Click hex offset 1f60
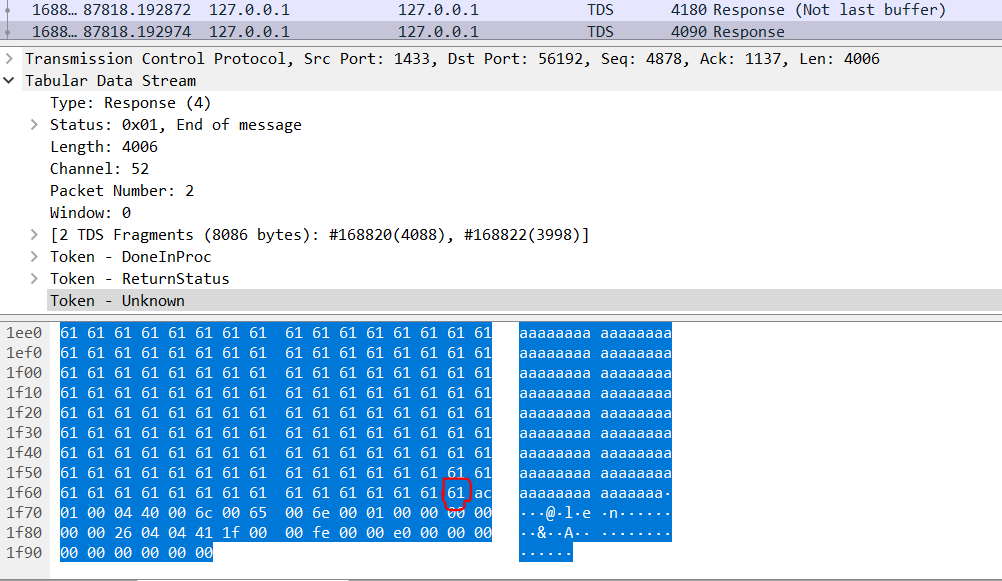The width and height of the screenshot is (1002, 581). (24, 493)
